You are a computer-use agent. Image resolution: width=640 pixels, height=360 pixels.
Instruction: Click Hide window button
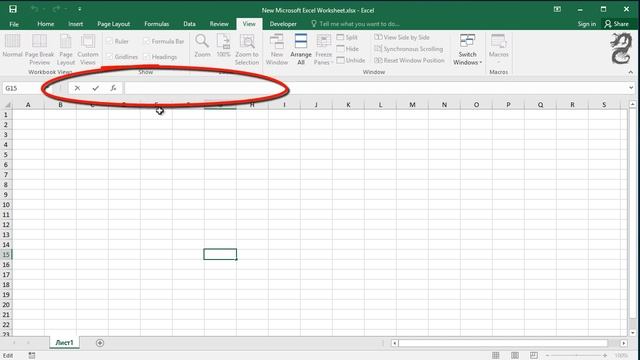[348, 49]
